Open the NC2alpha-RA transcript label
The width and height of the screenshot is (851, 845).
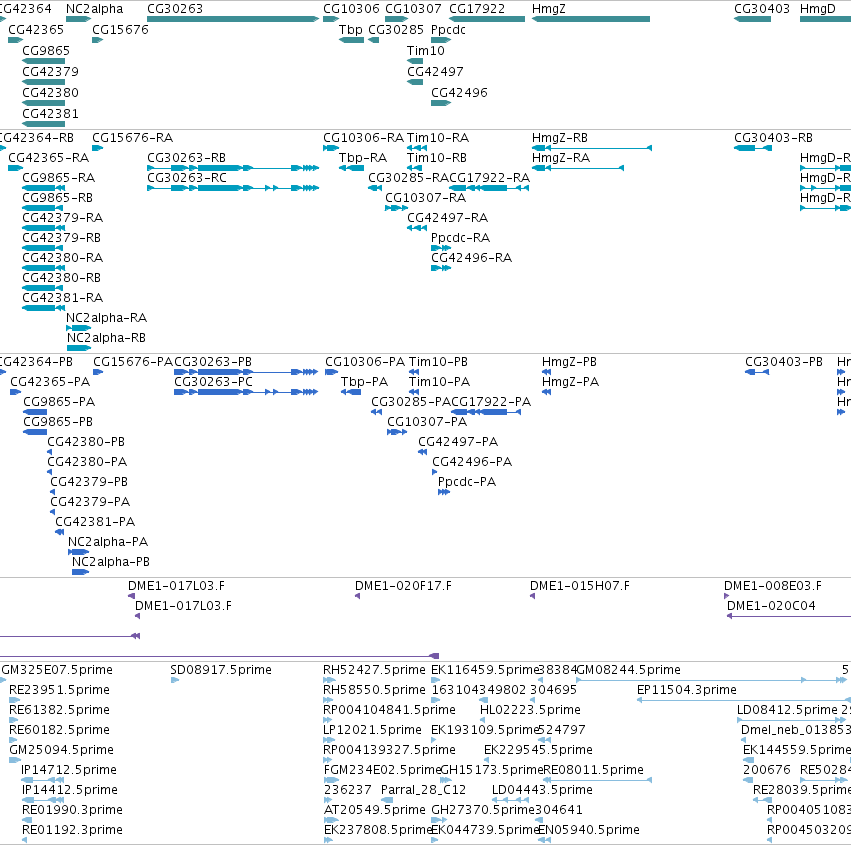click(x=106, y=317)
